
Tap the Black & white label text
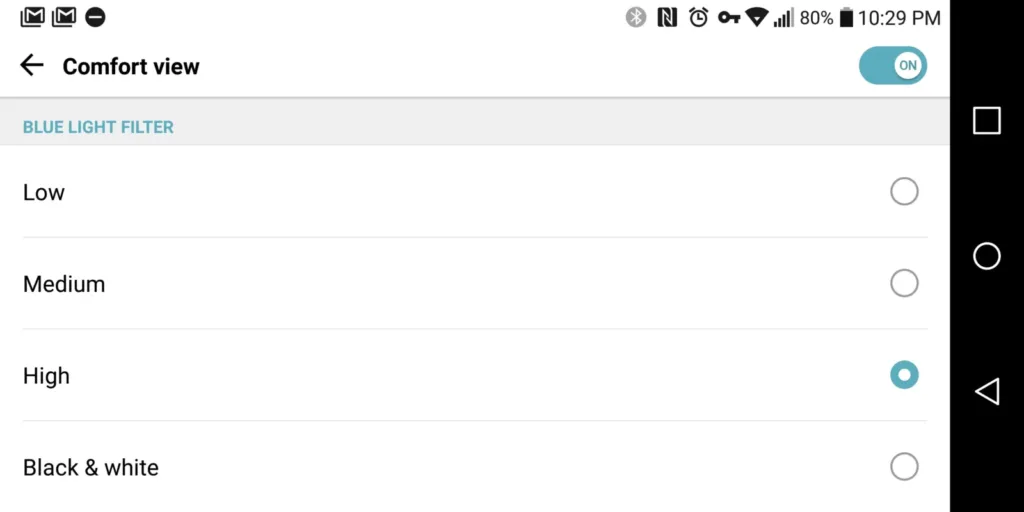point(91,468)
